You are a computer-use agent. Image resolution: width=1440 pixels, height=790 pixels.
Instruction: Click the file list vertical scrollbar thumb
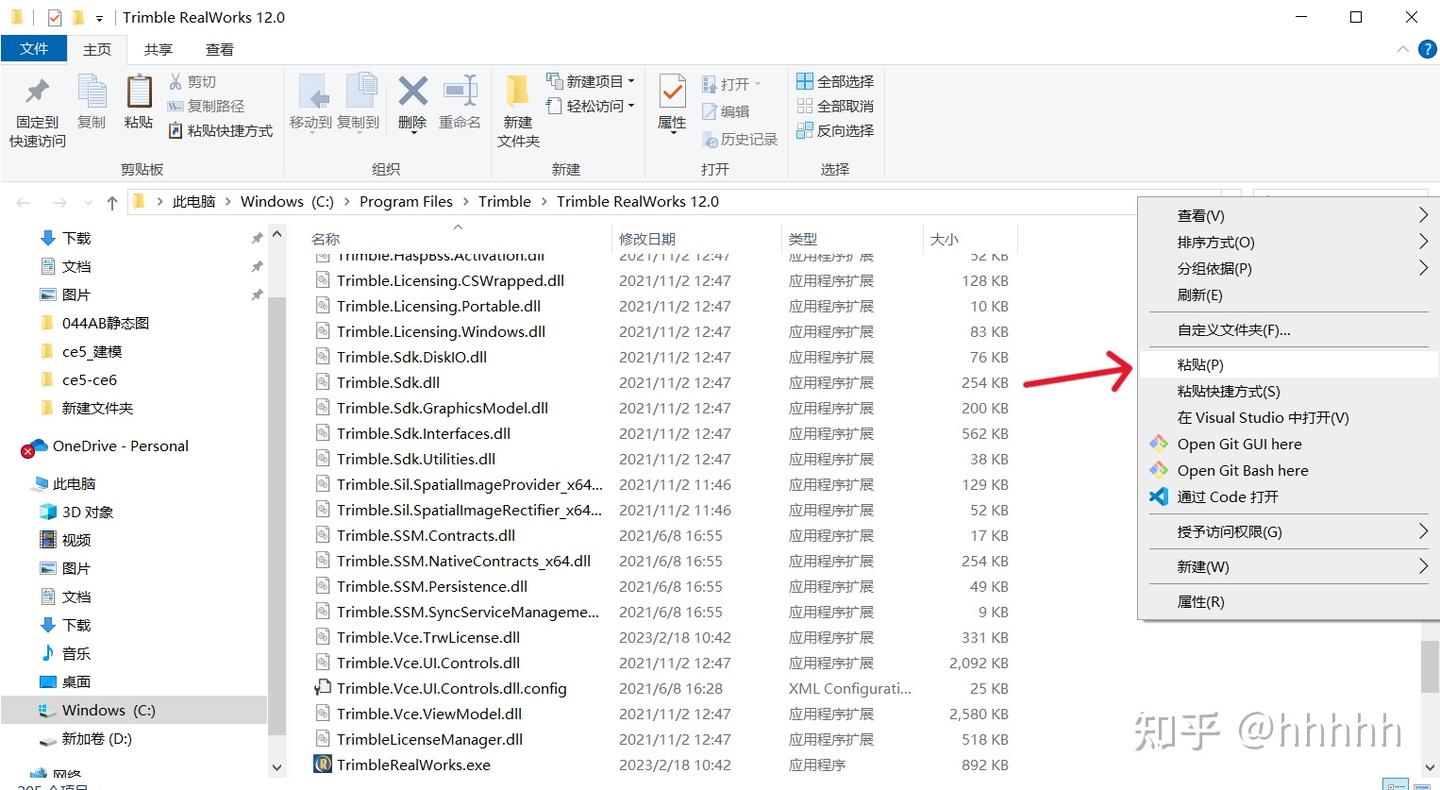coord(1430,666)
